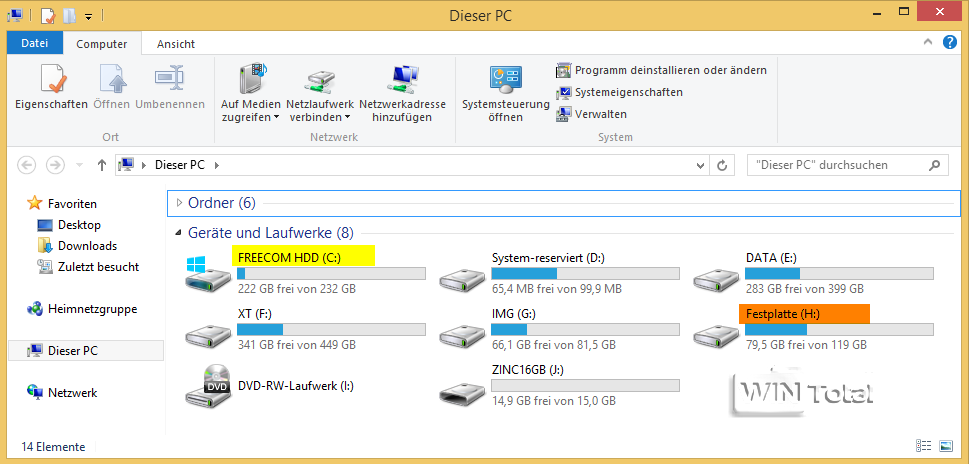Click text 222 GB frei von 232 GB

pos(297,289)
